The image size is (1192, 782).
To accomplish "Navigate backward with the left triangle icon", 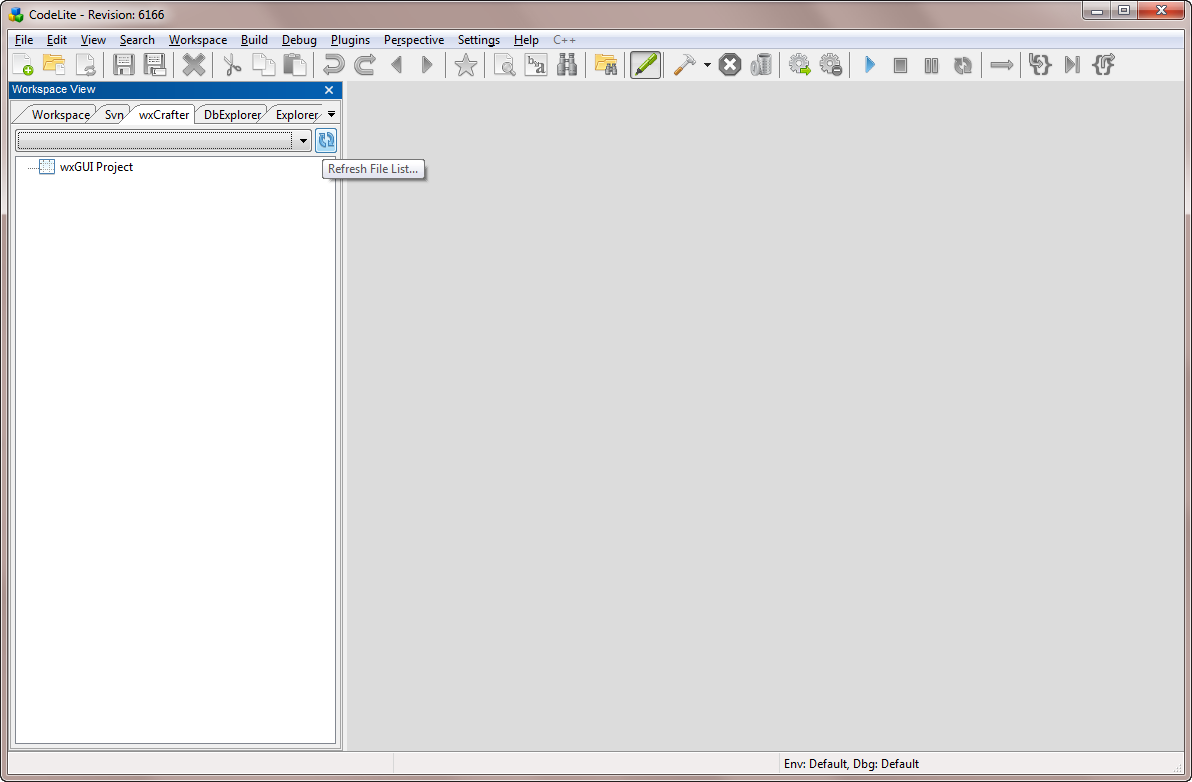I will (x=396, y=65).
